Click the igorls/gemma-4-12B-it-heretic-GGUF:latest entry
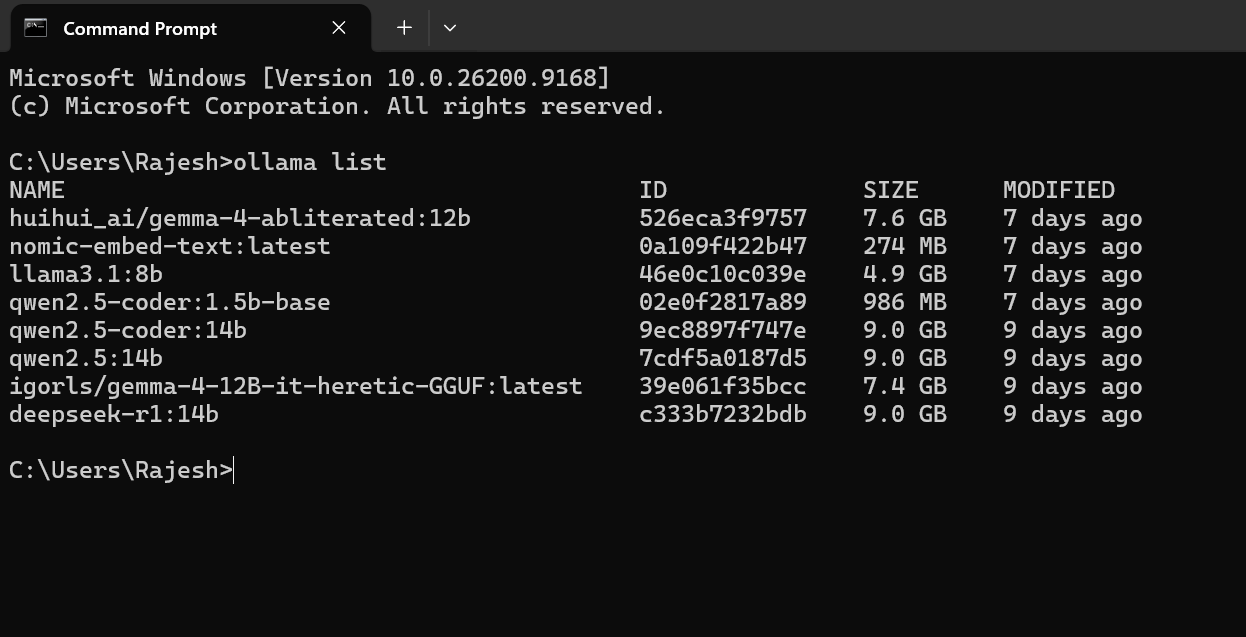 pos(296,386)
